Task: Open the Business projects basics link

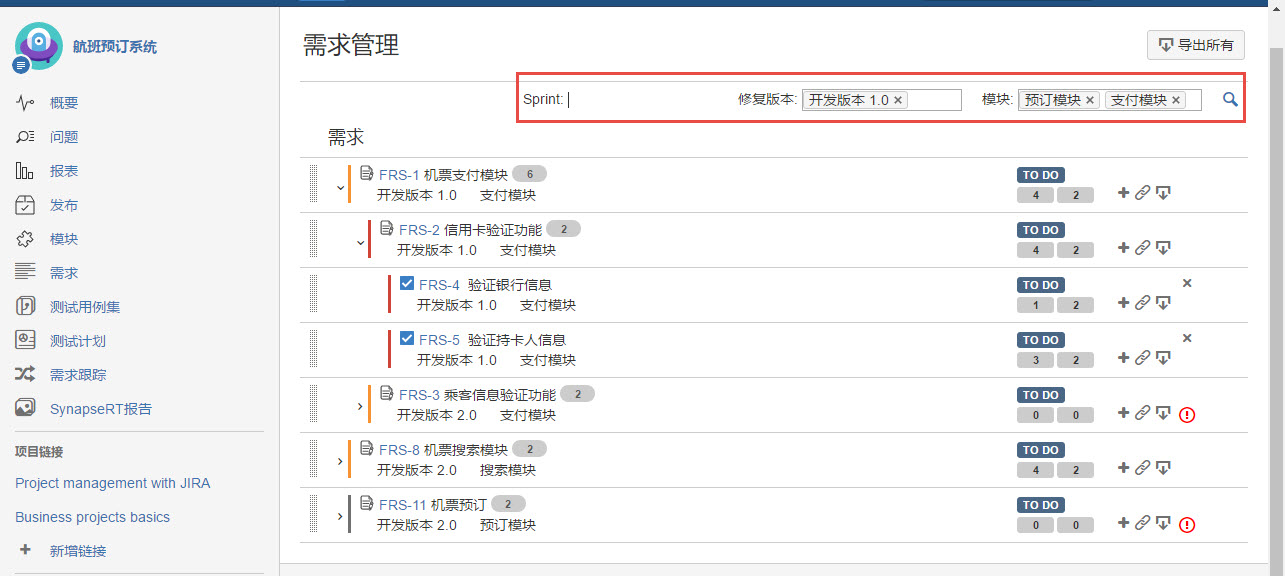Action: [92, 517]
